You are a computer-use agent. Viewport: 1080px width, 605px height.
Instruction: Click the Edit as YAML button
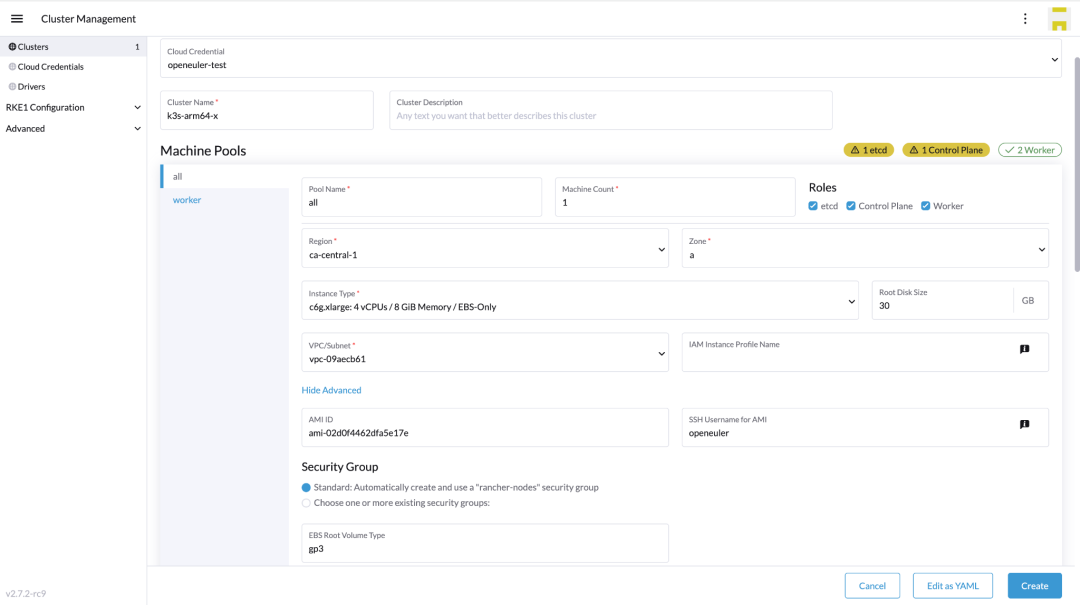[x=952, y=585]
